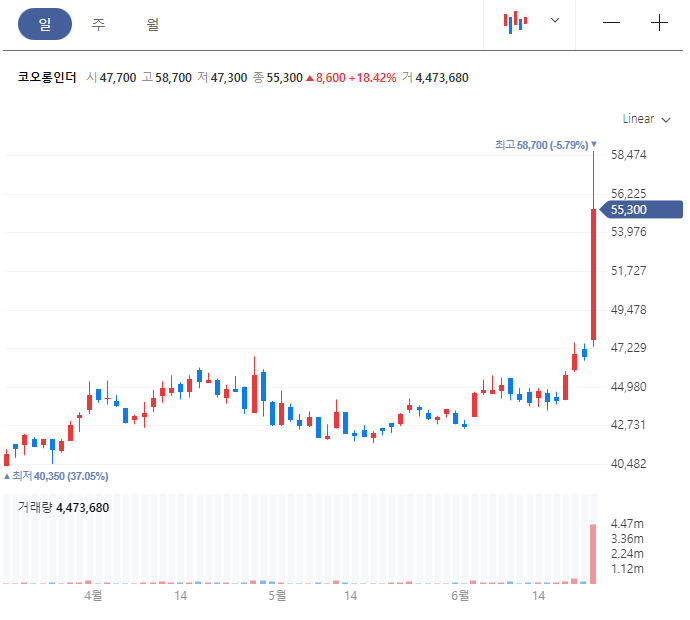Expand the chart type dropdown chevron

[x=555, y=20]
